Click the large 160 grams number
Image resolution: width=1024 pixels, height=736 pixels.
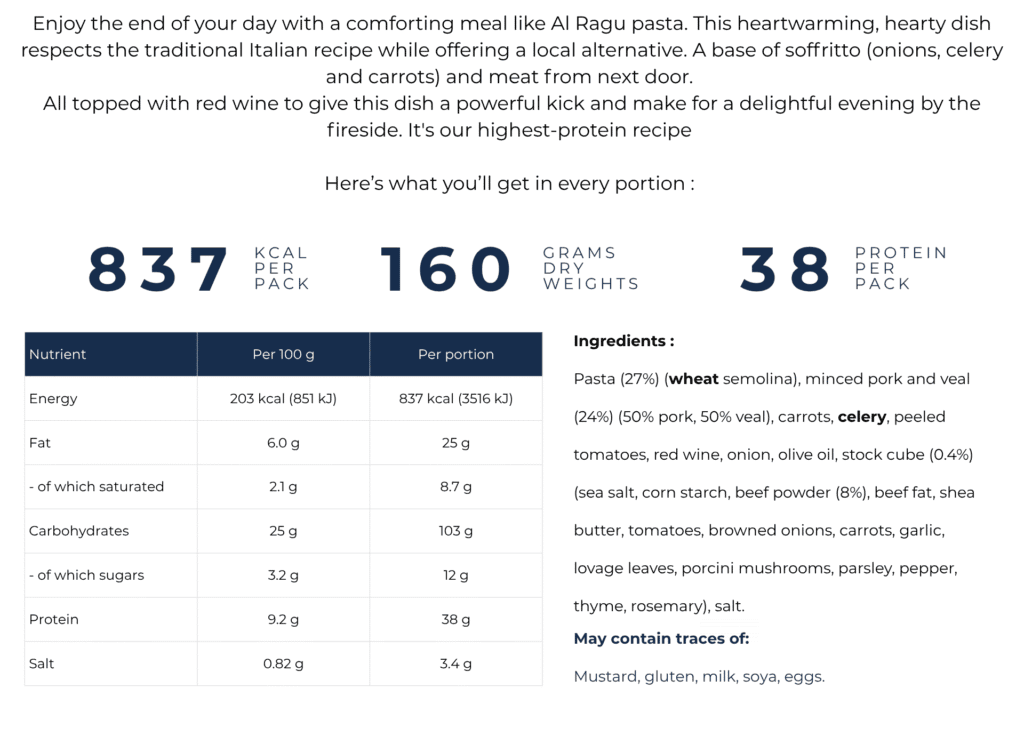[x=445, y=269]
